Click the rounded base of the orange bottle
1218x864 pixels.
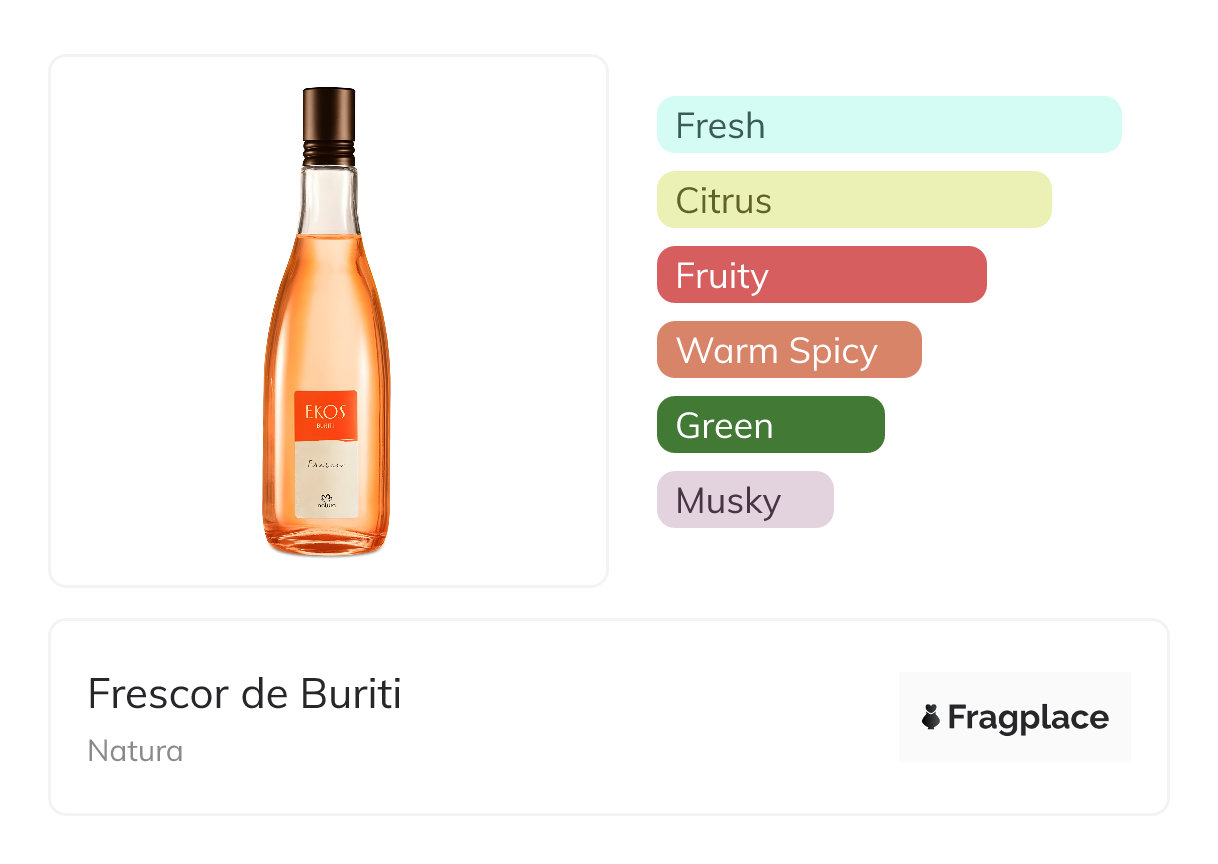point(326,540)
